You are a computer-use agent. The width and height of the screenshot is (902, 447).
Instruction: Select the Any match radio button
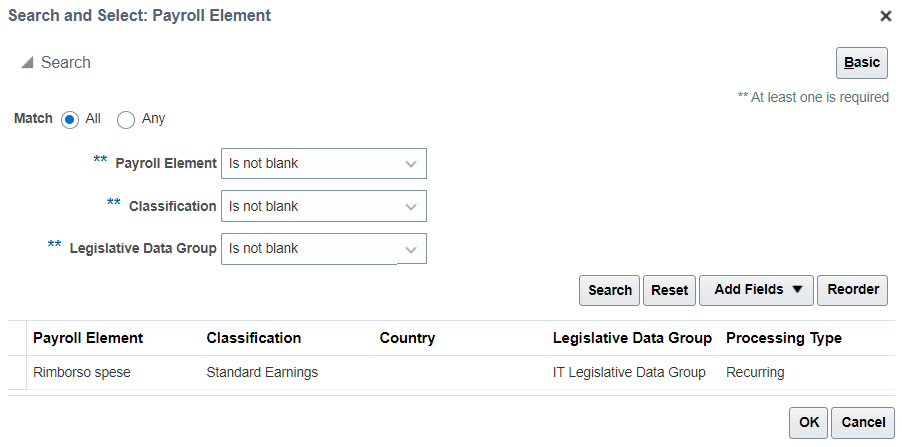coord(126,120)
